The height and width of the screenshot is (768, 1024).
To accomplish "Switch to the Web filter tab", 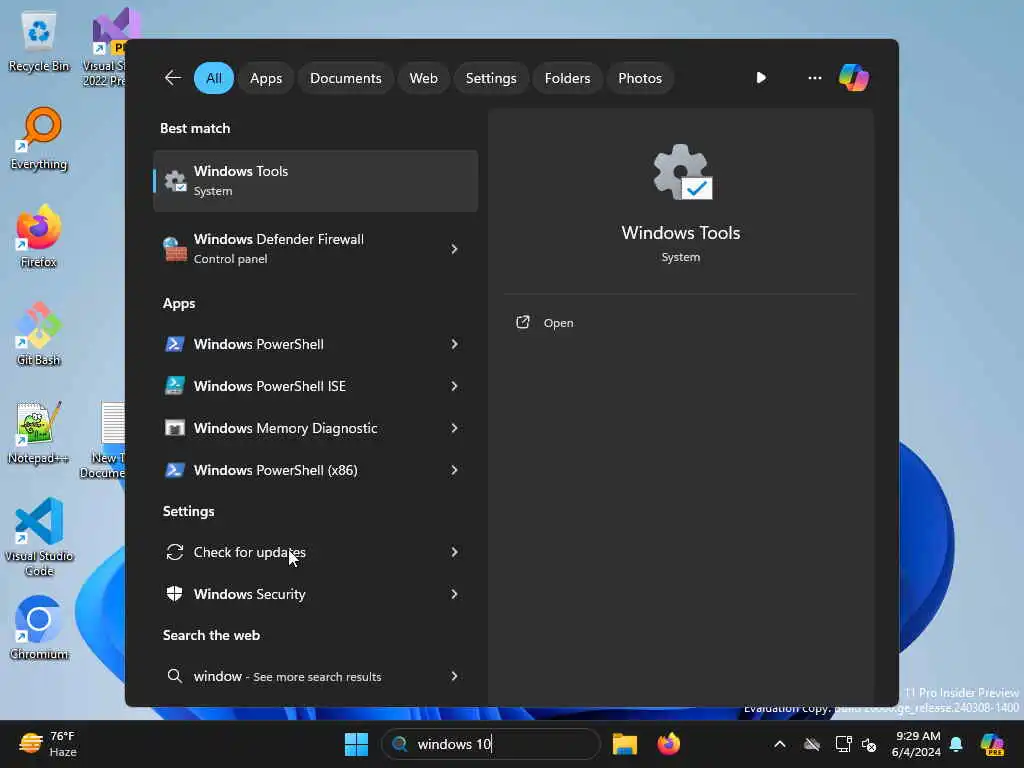I will 423,78.
